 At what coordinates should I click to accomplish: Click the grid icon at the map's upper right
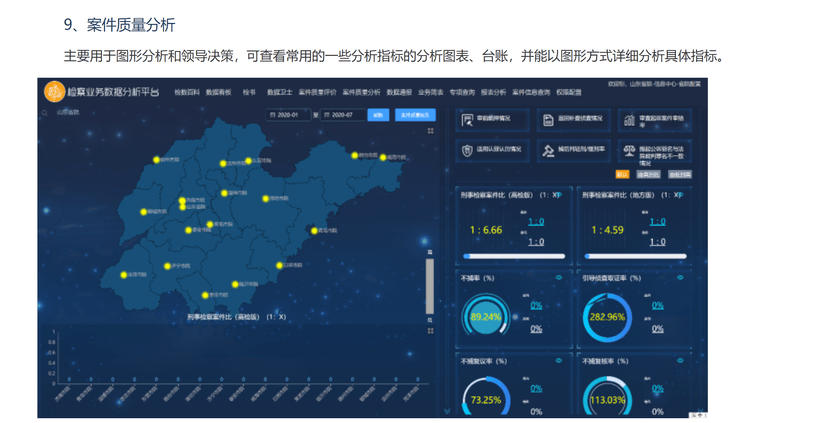tap(430, 130)
